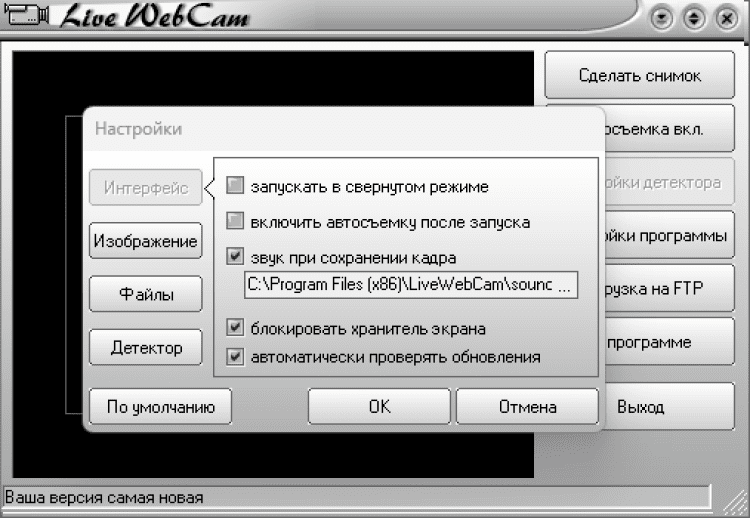Click the "съемка вкл." button in main window
This screenshot has height=518, width=750.
click(670, 129)
